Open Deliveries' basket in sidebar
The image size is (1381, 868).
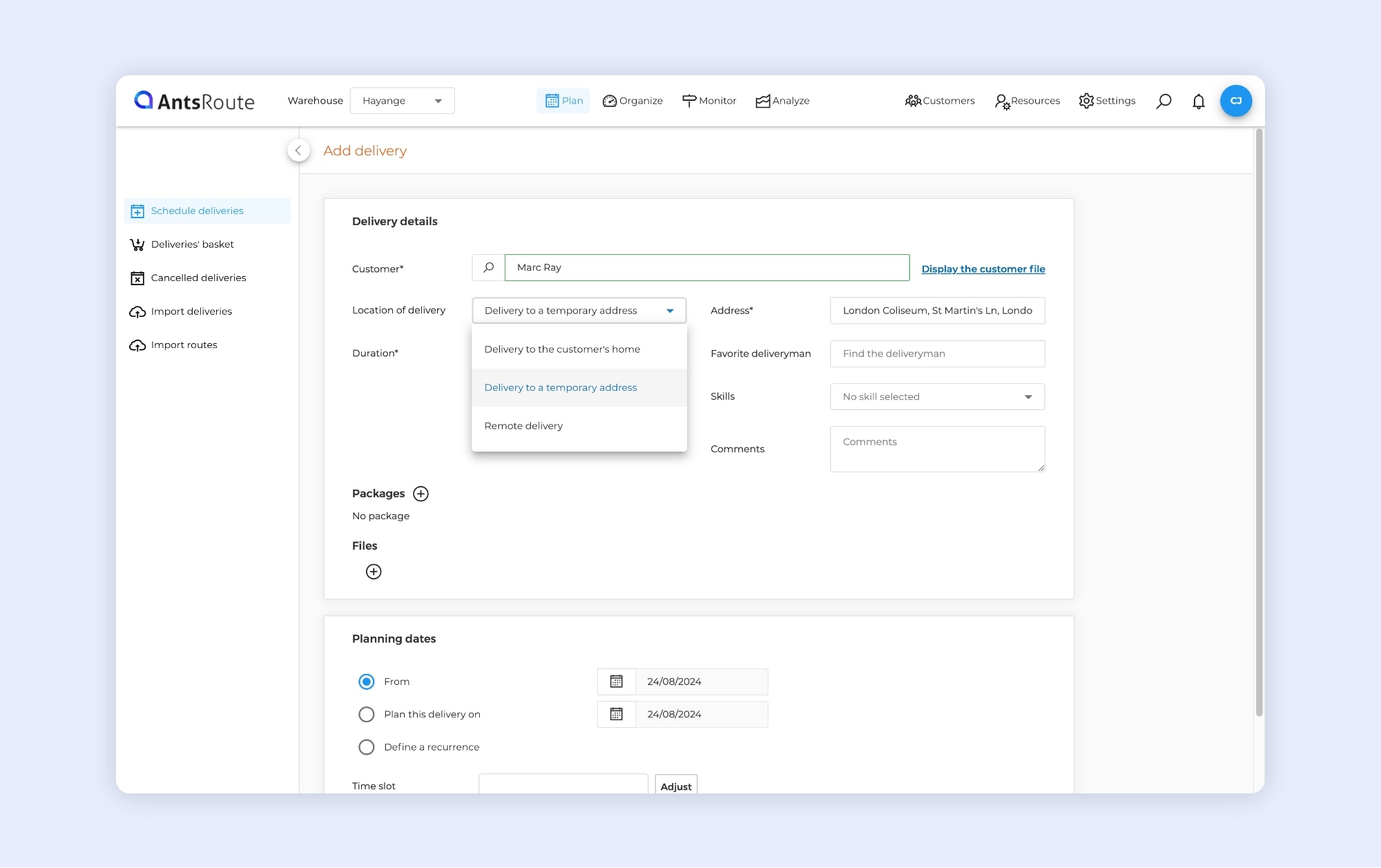coord(192,244)
